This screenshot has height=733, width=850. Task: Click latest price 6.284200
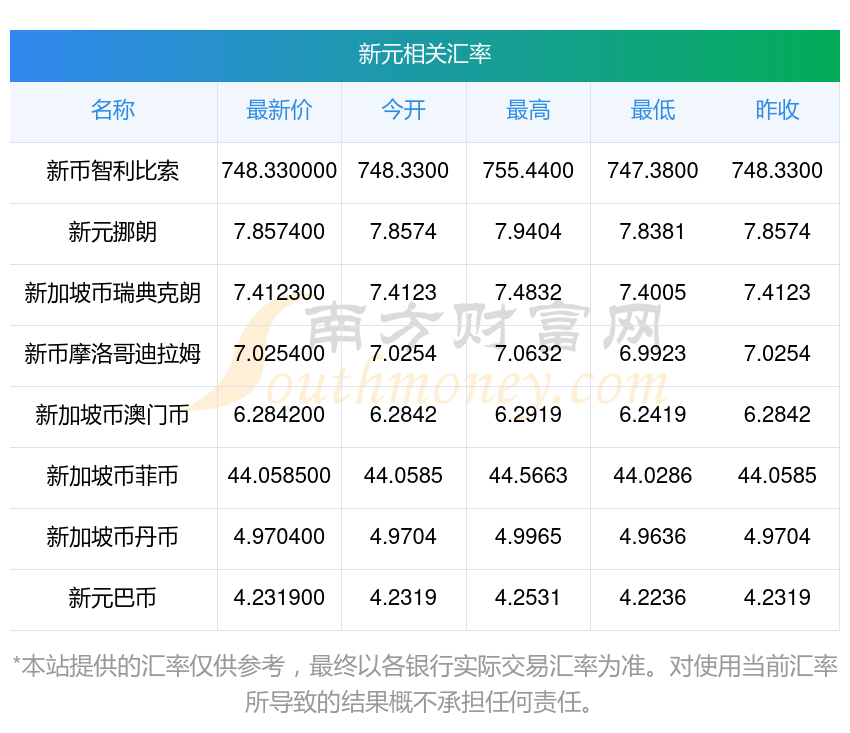click(x=279, y=415)
